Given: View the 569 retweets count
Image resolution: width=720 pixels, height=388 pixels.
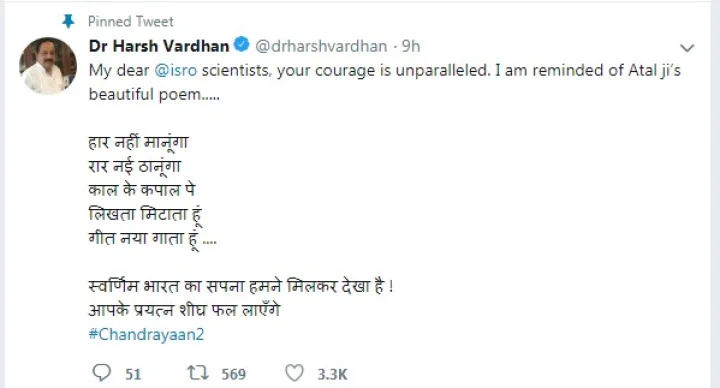Looking at the screenshot, I should [234, 374].
